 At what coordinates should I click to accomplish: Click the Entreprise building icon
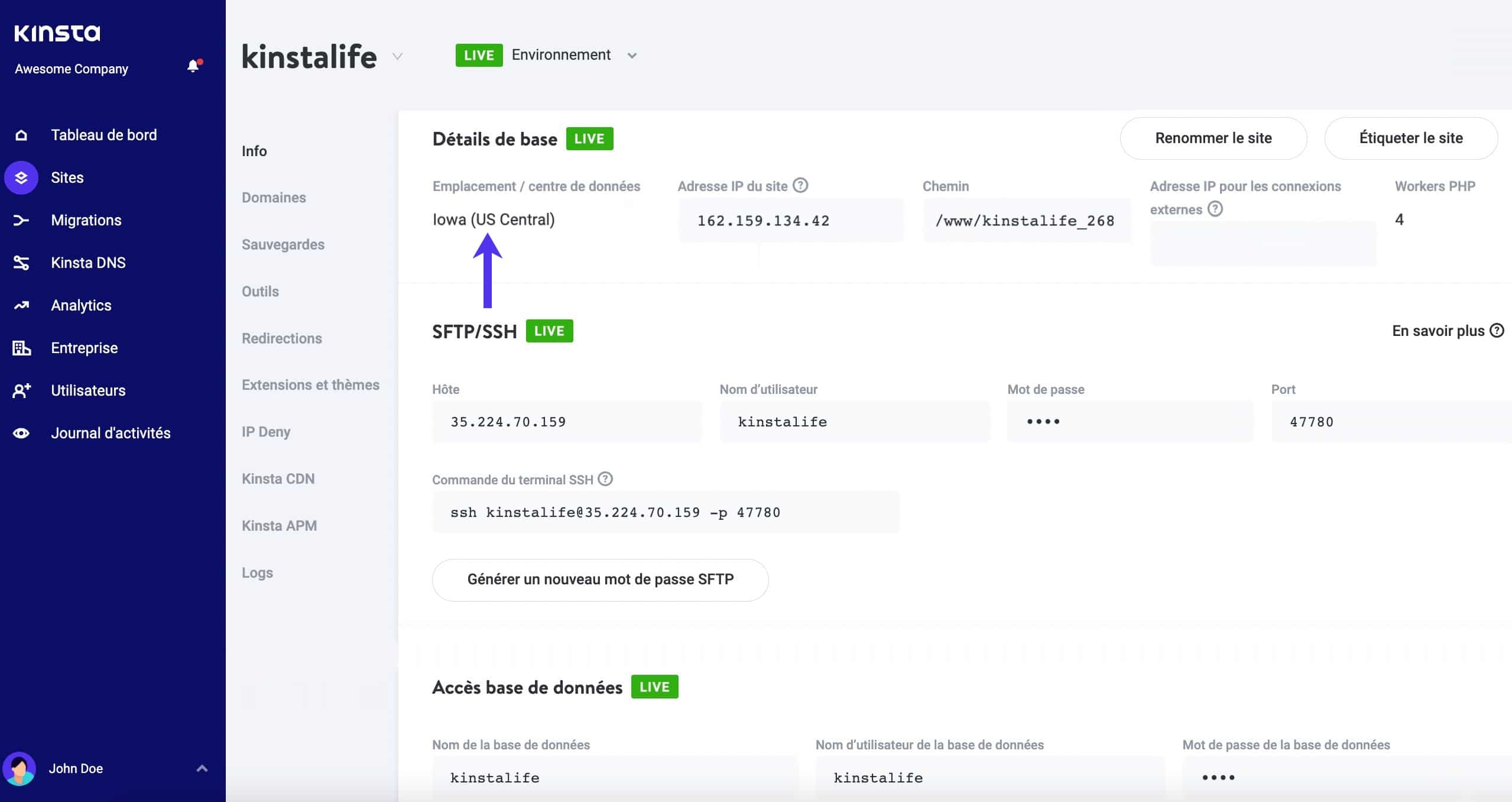[x=21, y=348]
